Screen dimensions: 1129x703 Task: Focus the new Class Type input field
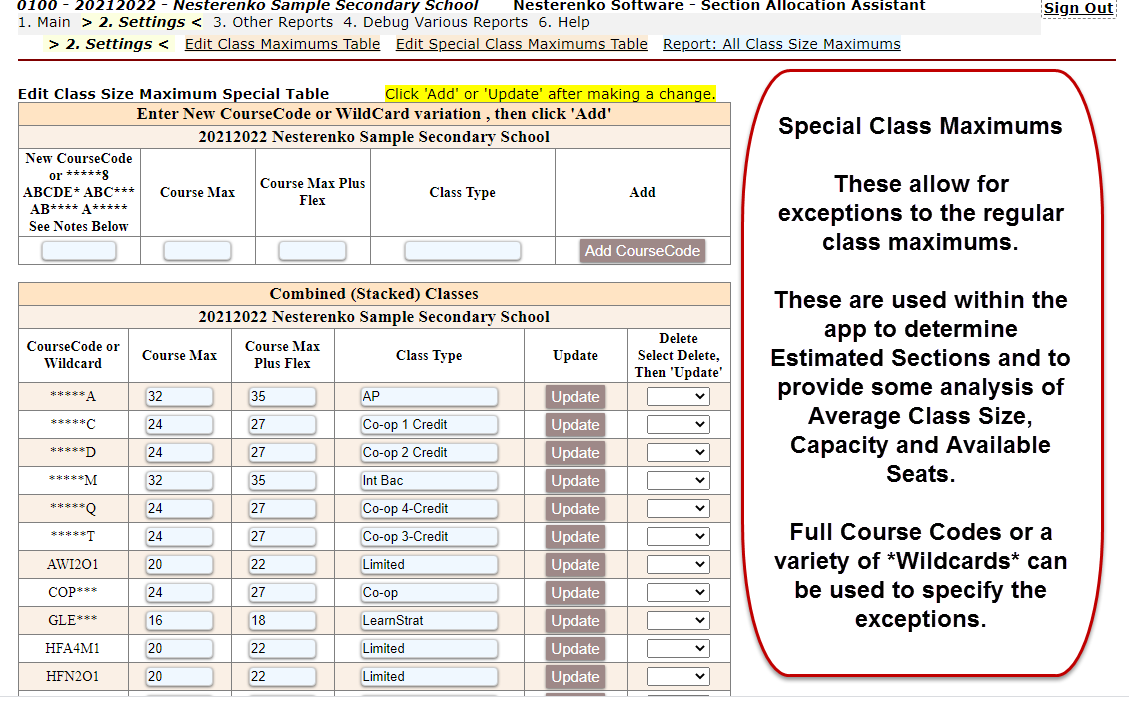(x=462, y=251)
